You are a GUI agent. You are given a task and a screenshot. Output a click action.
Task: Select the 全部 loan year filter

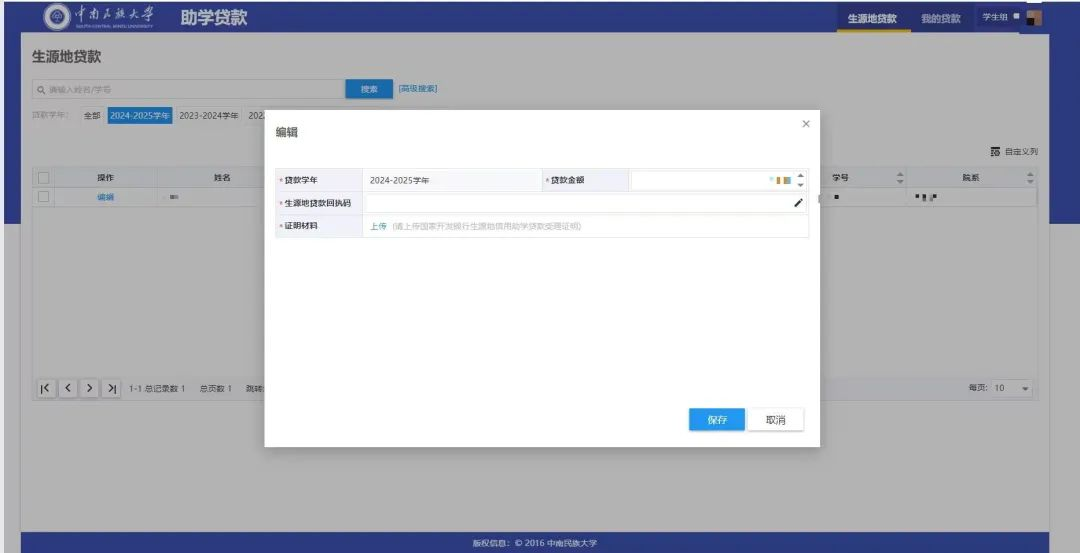(91, 116)
